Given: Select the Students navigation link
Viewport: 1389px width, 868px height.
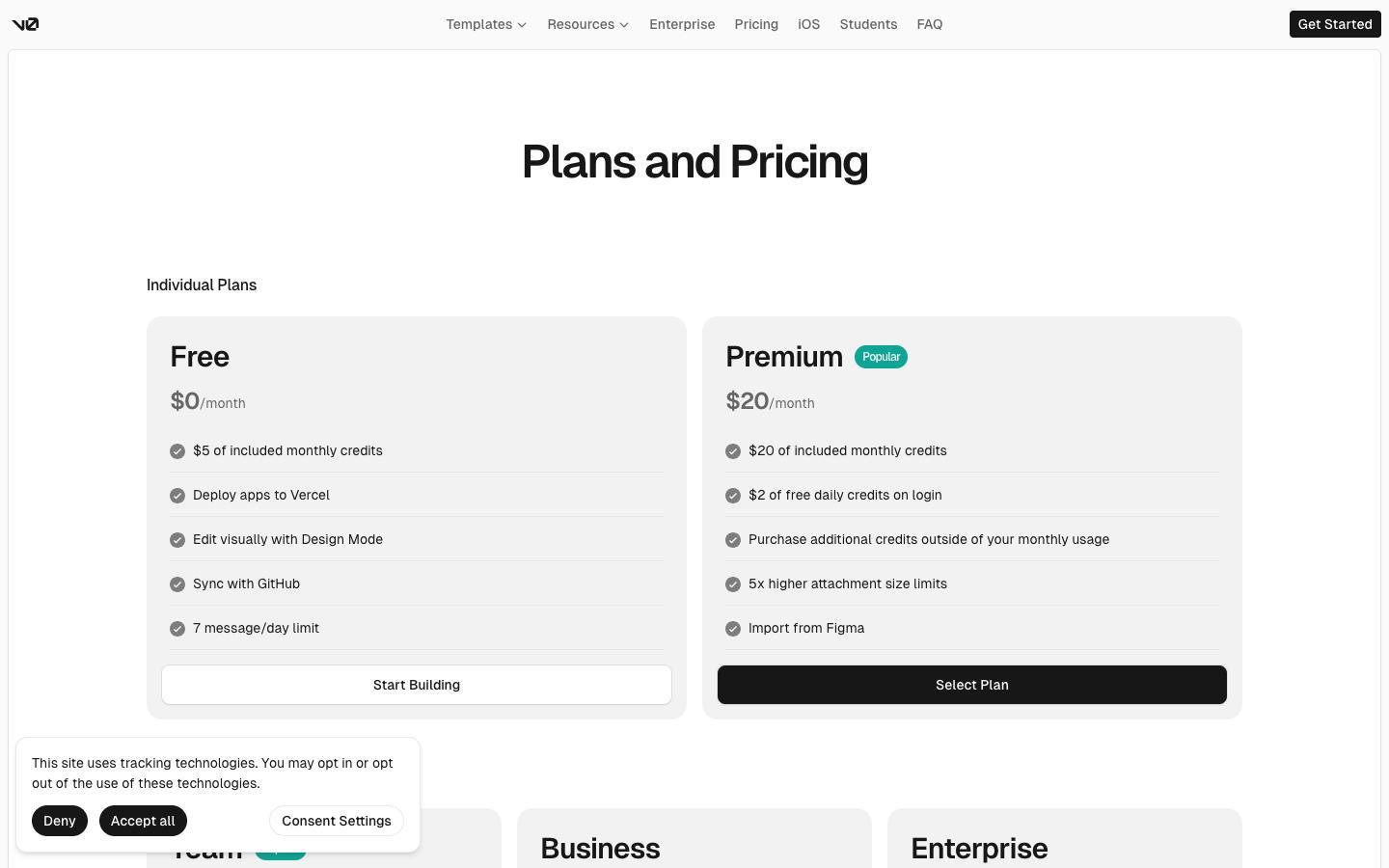Looking at the screenshot, I should [x=868, y=24].
